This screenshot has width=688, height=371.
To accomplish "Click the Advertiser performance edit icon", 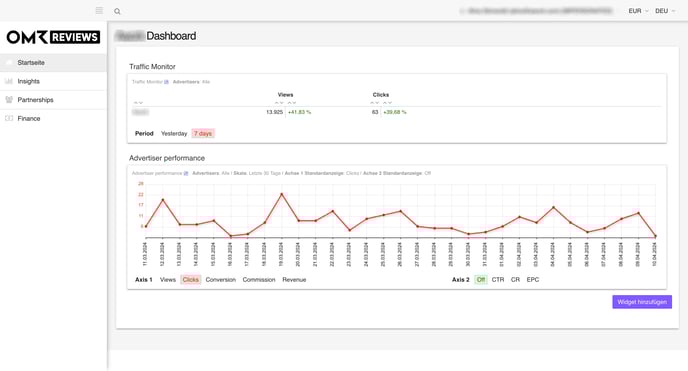I will pyautogui.click(x=186, y=173).
